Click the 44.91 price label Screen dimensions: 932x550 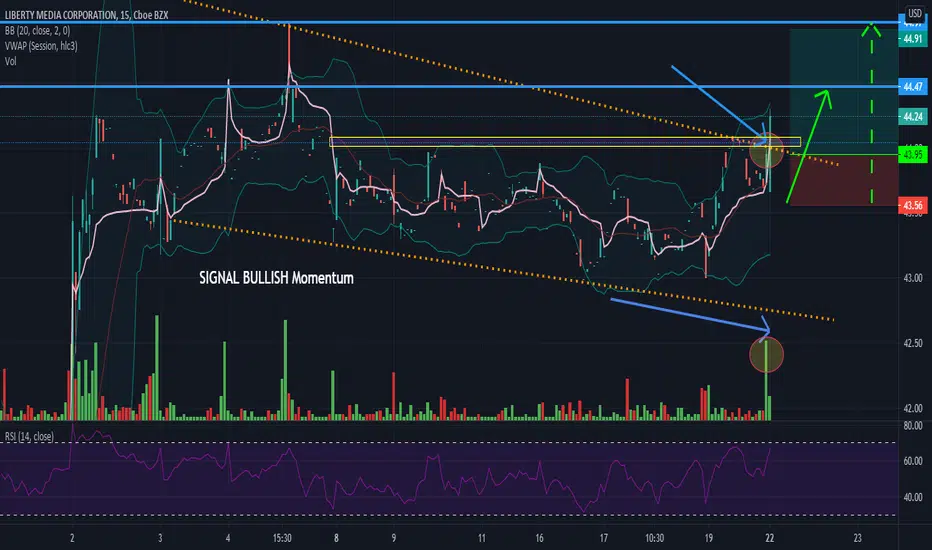912,39
